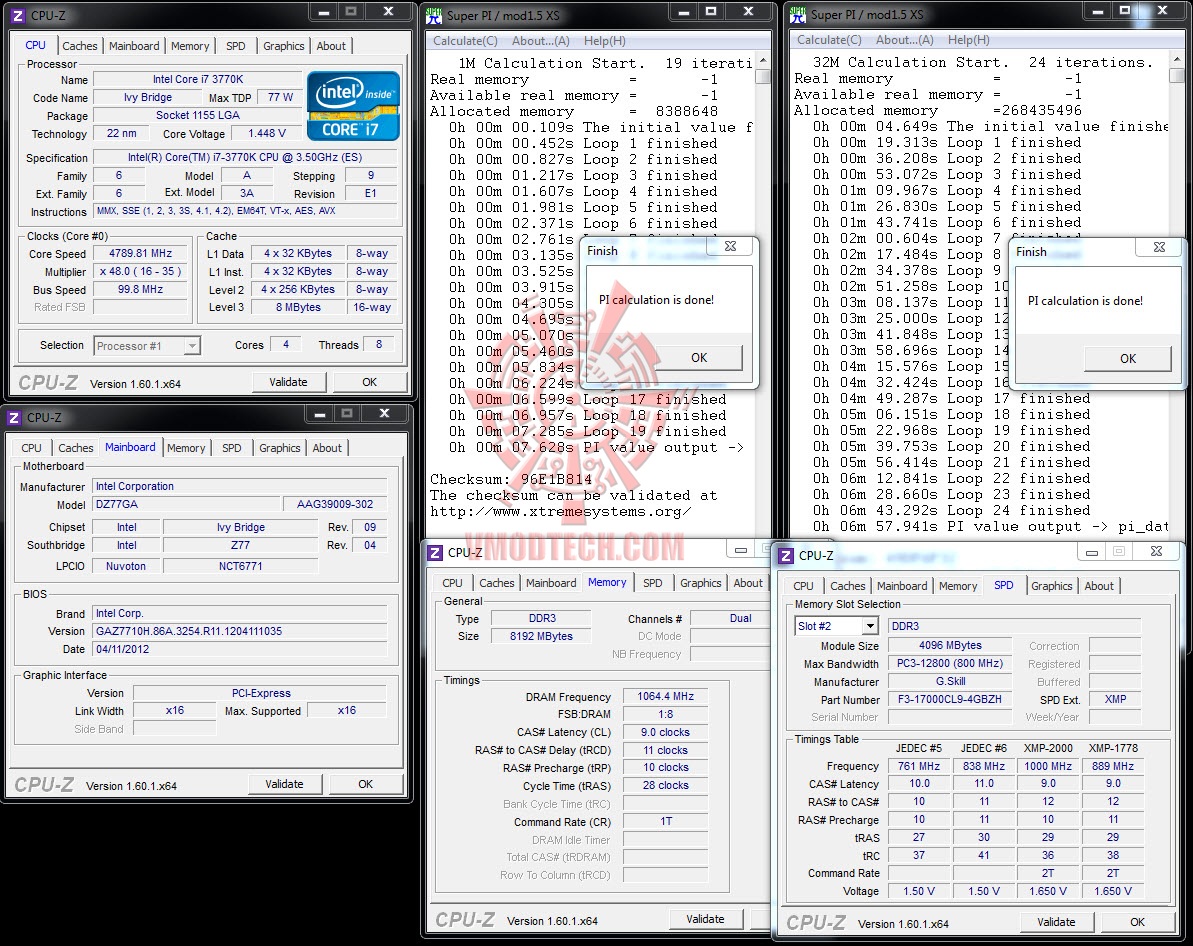Click the motherboard model DZ77GA field

point(186,505)
